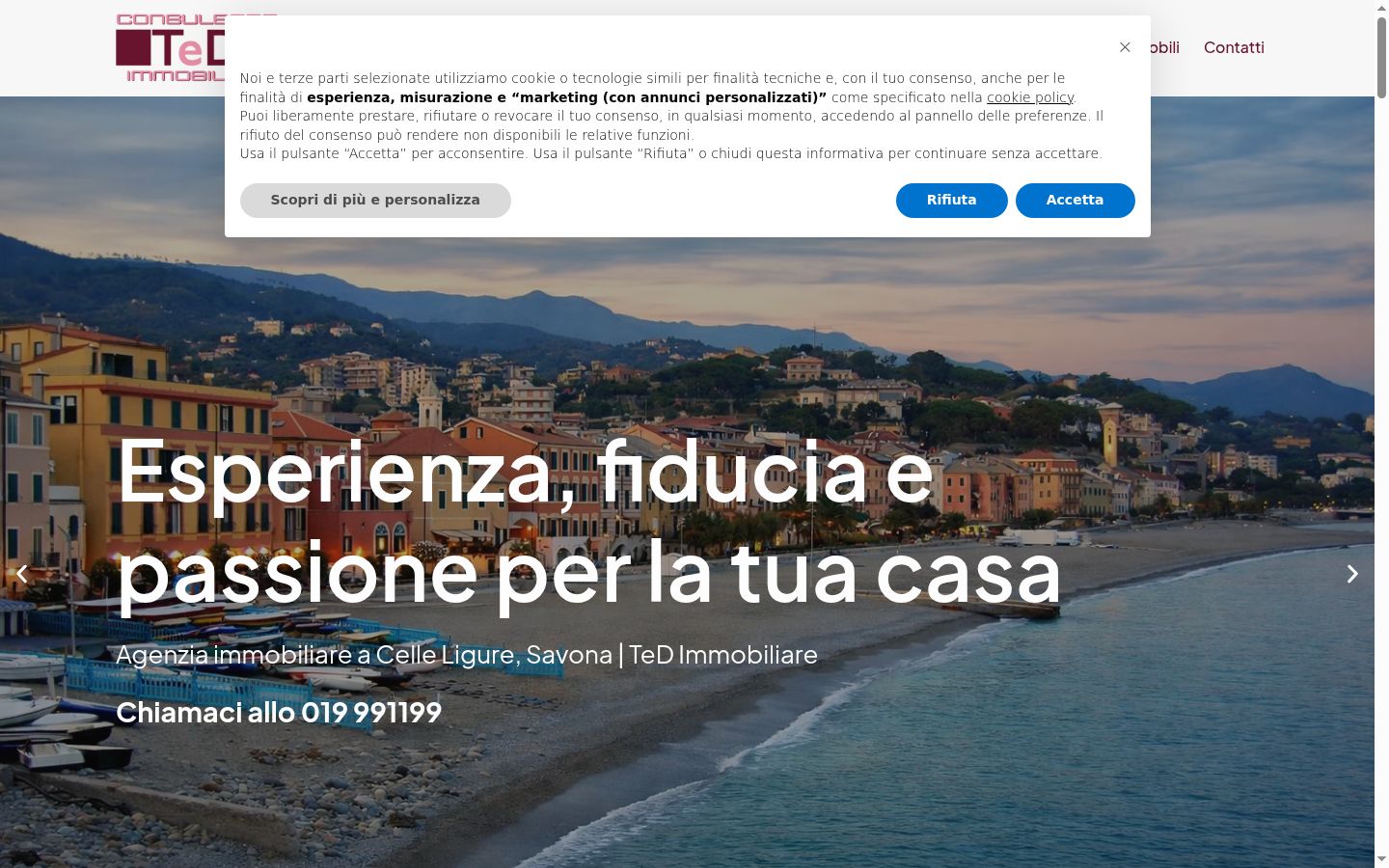The height and width of the screenshot is (868, 1389).
Task: Click the scrollbar down arrow
Action: (1381, 859)
